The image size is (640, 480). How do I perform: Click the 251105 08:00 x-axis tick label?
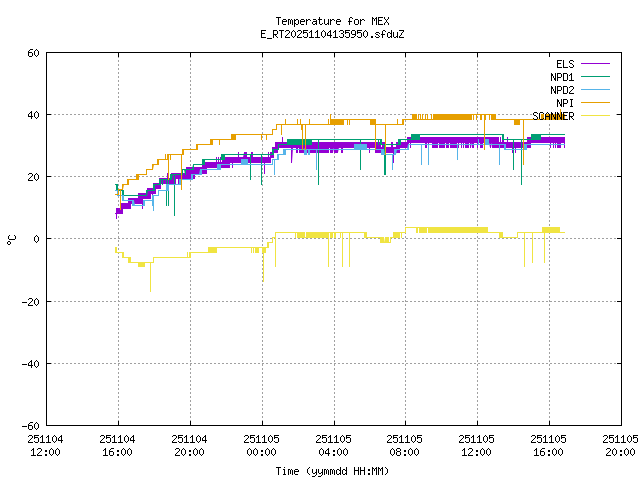[x=404, y=445]
